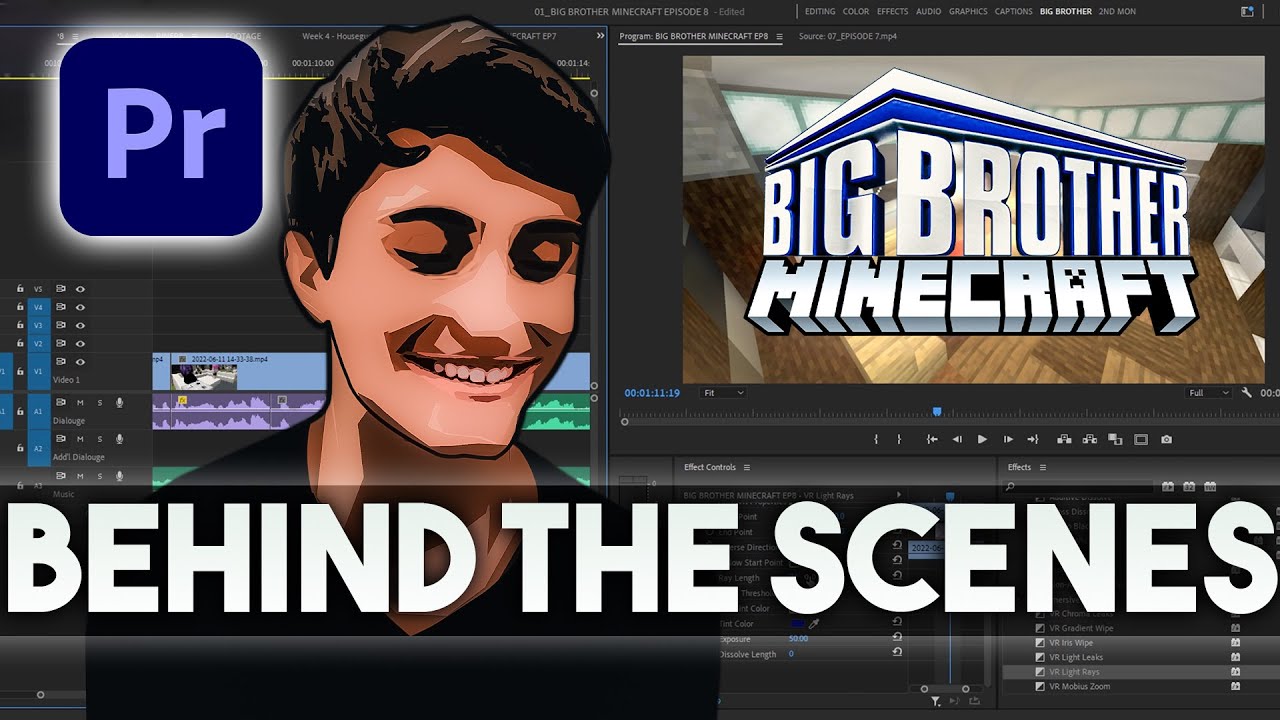Screen dimensions: 1280x720
Task: Hide Video 1 track output eye icon
Action: [x=80, y=362]
